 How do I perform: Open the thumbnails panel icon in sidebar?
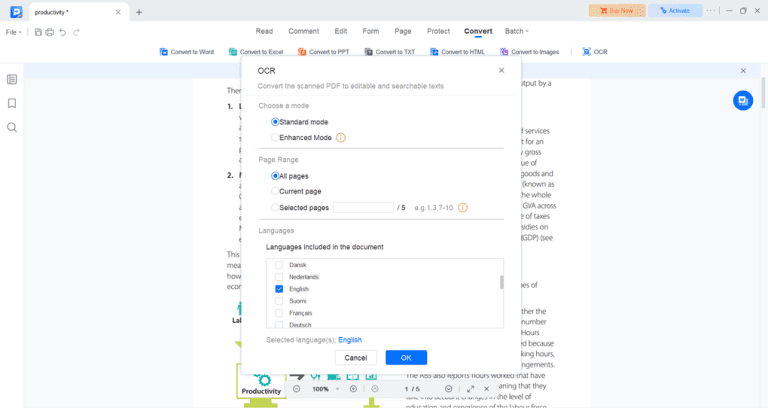(12, 79)
